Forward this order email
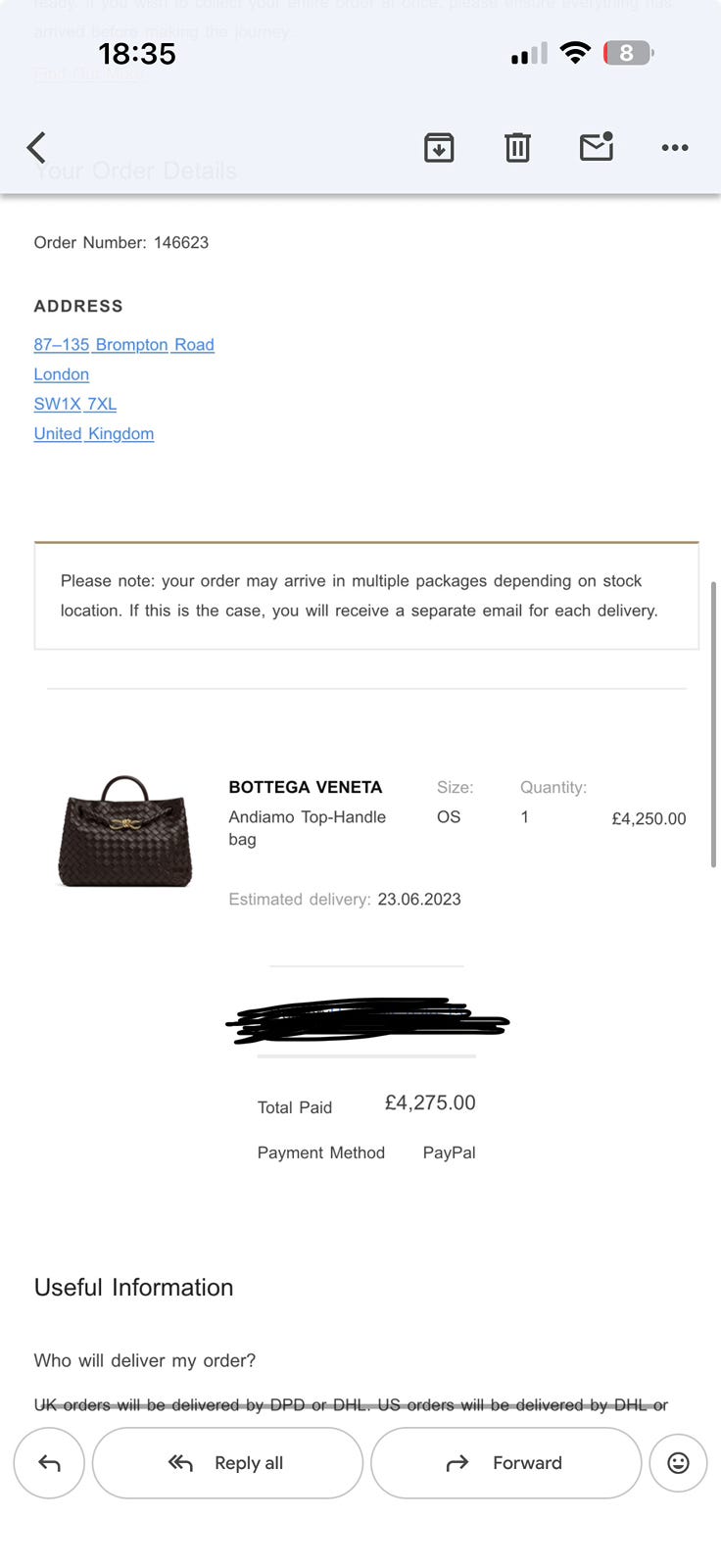 pos(505,1463)
